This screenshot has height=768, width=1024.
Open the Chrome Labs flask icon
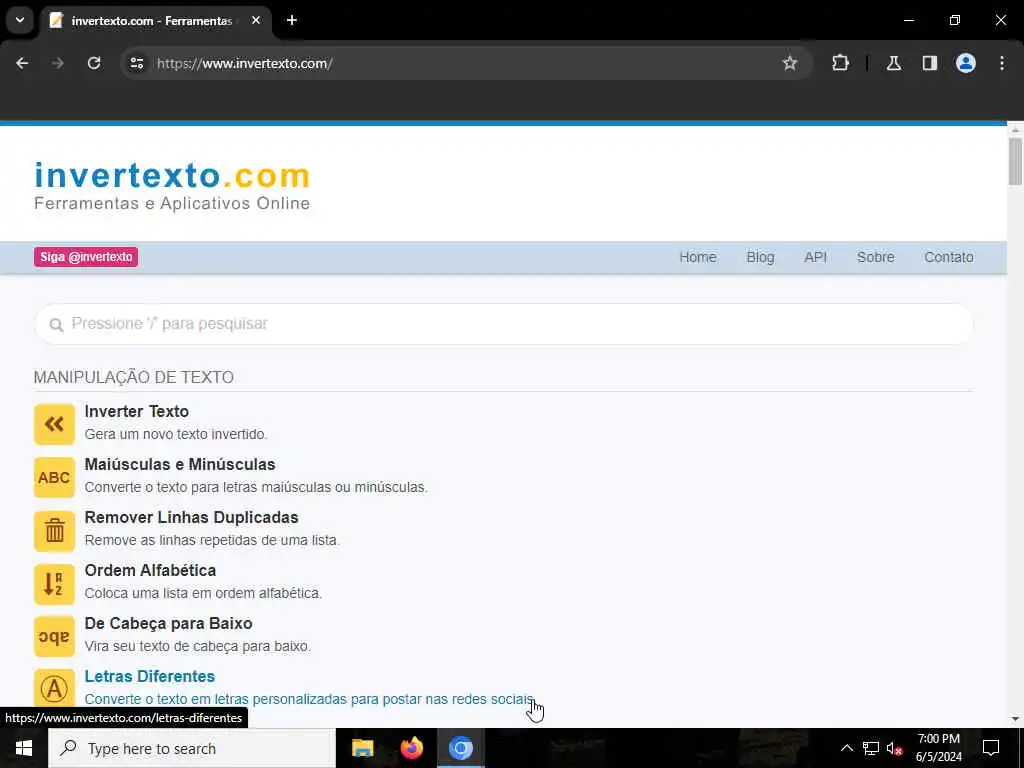[x=894, y=63]
